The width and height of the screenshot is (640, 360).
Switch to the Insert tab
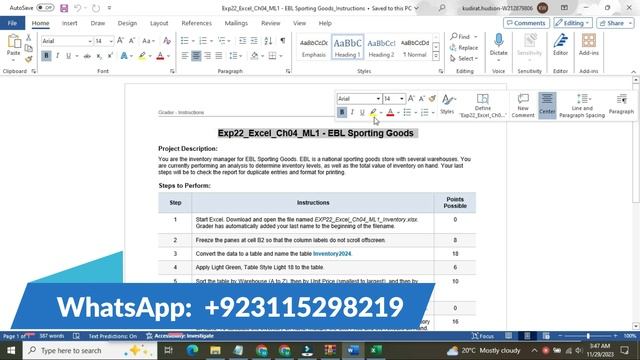[x=69, y=23]
